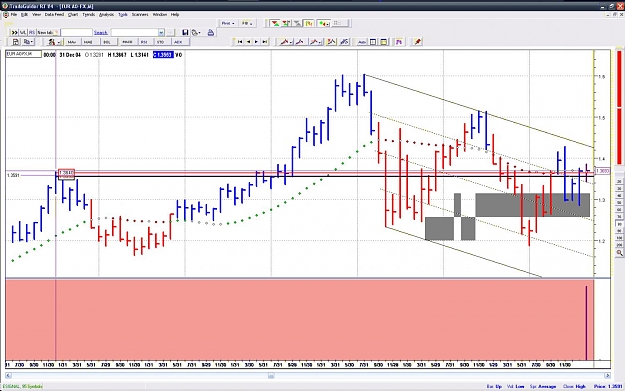
Task: Open the Scanners menu
Action: 140,14
